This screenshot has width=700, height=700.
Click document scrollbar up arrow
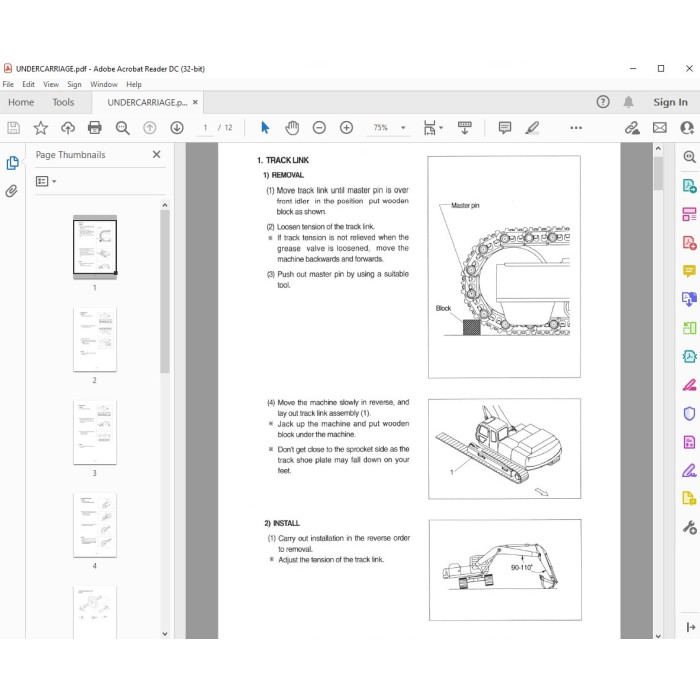point(658,149)
